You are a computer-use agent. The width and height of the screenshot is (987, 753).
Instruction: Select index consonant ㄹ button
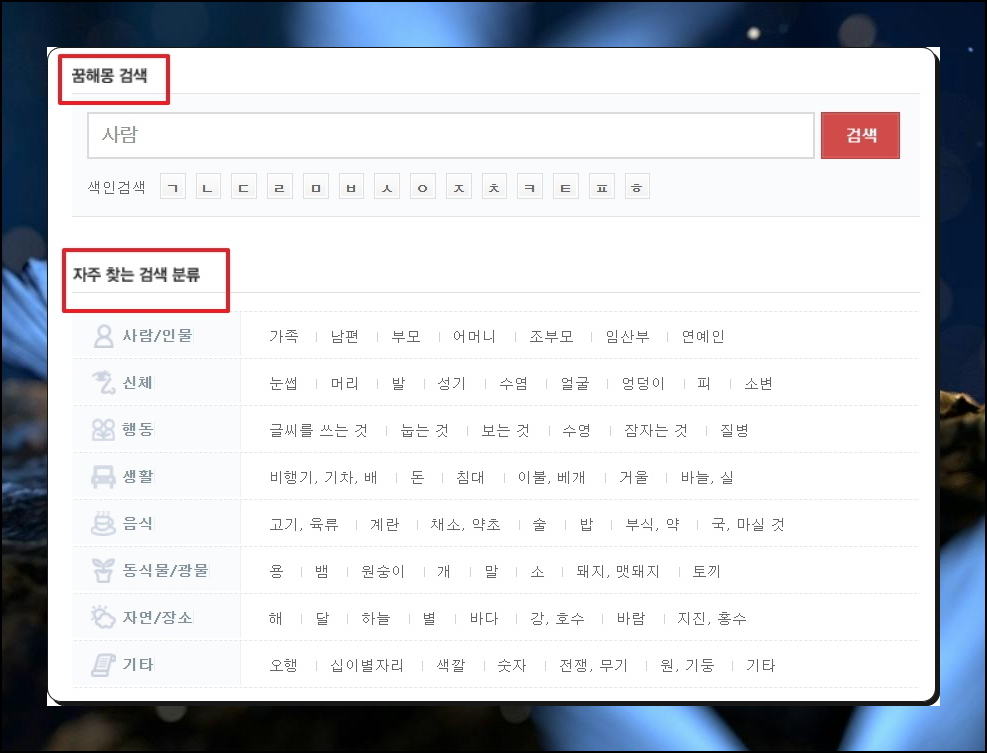coord(279,187)
